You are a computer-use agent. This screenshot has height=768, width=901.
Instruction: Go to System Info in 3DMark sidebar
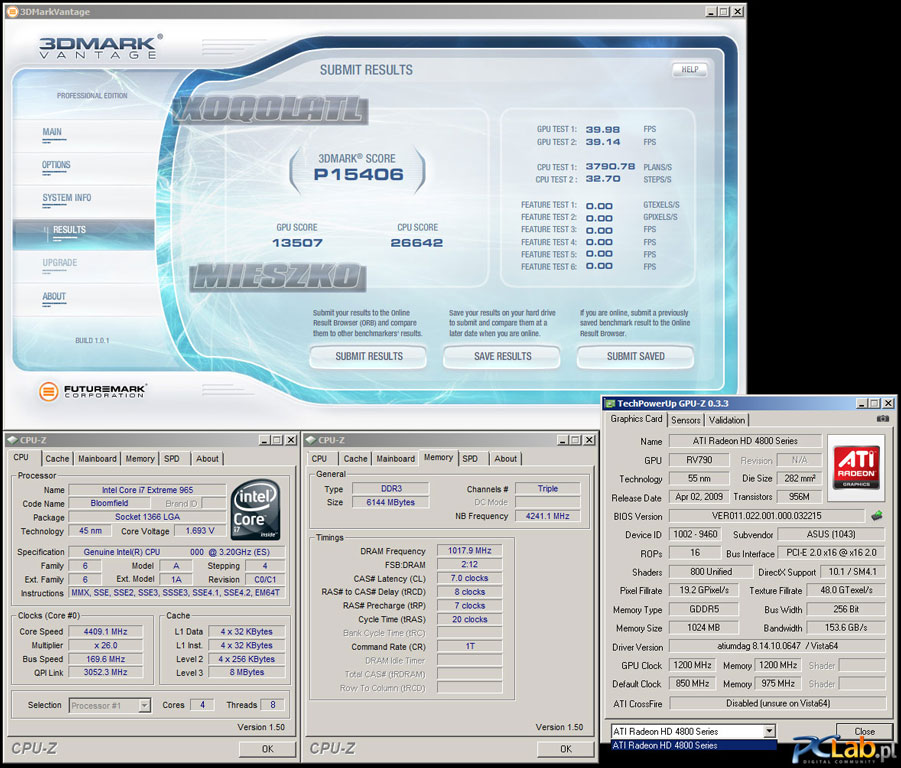[67, 198]
